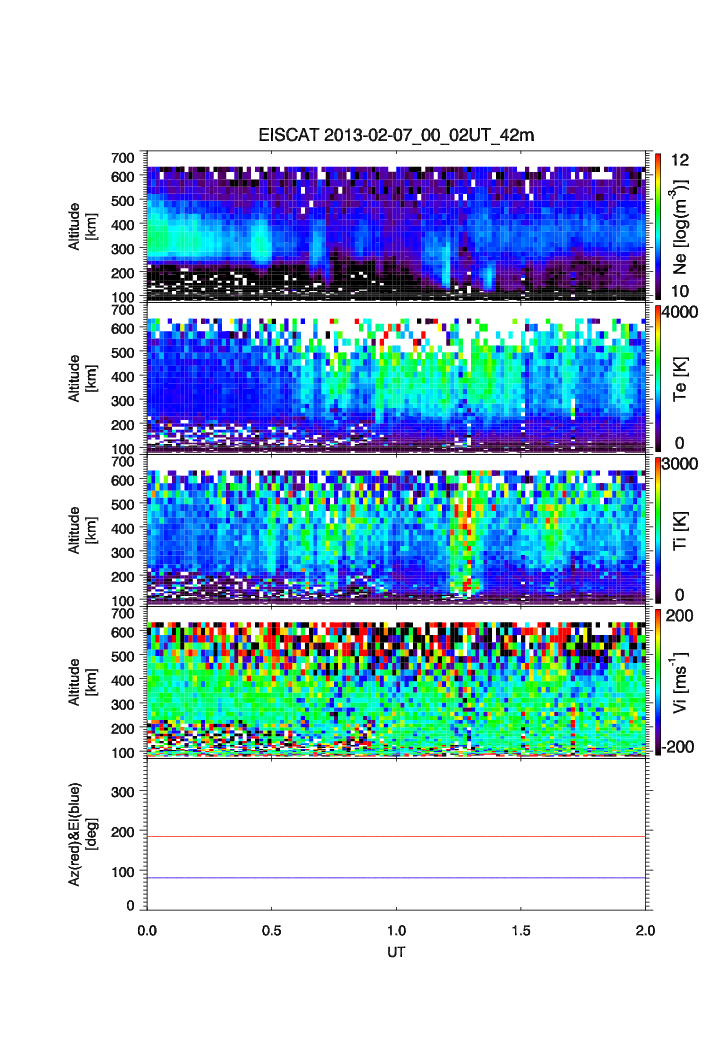Click the Vi ion velocity plot panel

tap(396, 682)
